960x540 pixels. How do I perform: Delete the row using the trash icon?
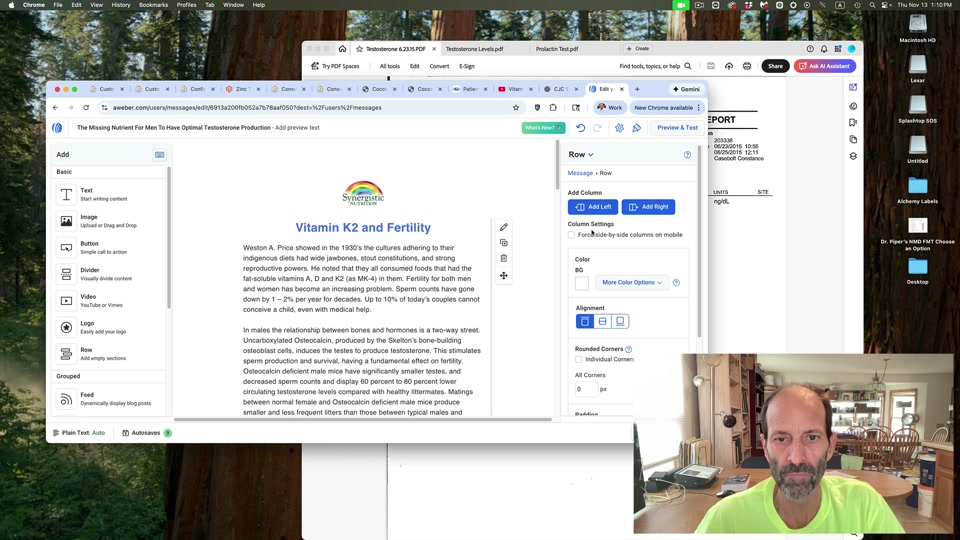coord(504,258)
